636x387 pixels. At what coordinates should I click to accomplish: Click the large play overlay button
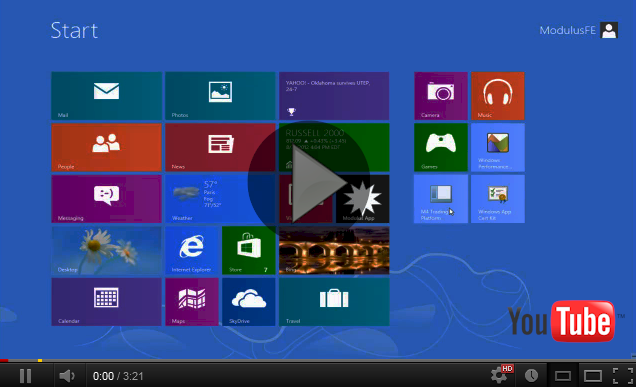(x=309, y=182)
